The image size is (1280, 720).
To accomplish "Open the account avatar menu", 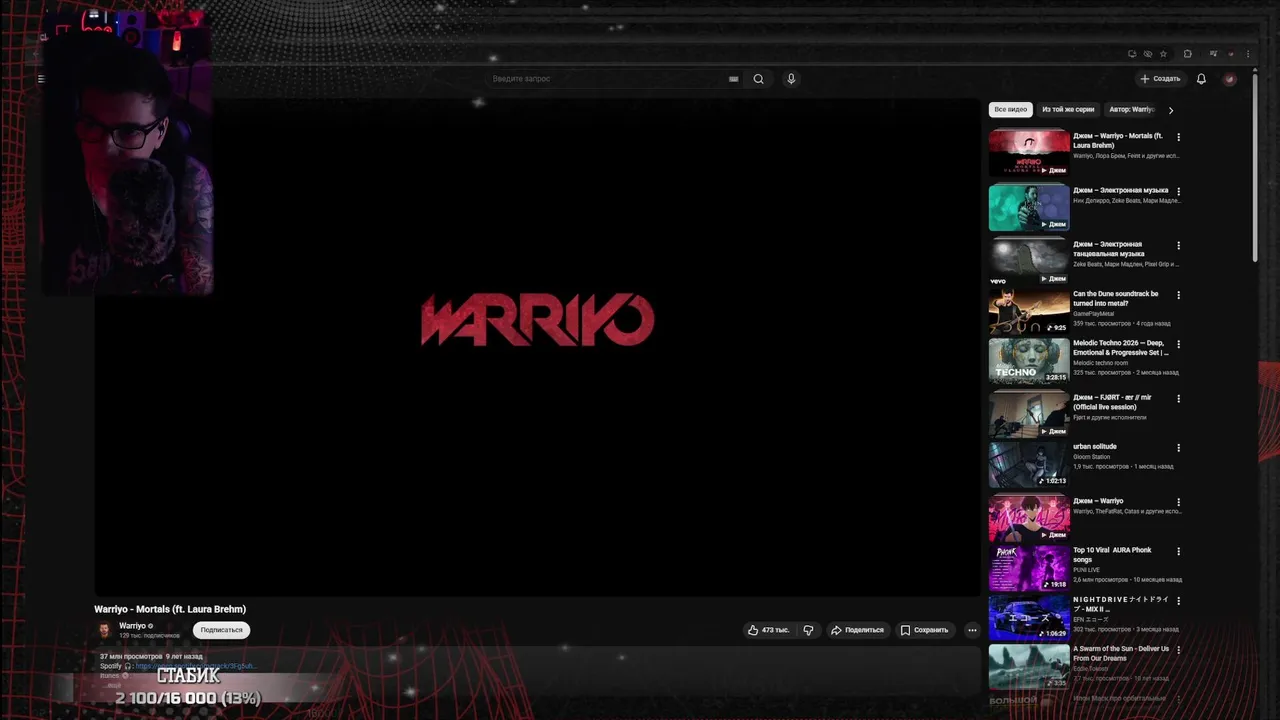I will point(1230,79).
